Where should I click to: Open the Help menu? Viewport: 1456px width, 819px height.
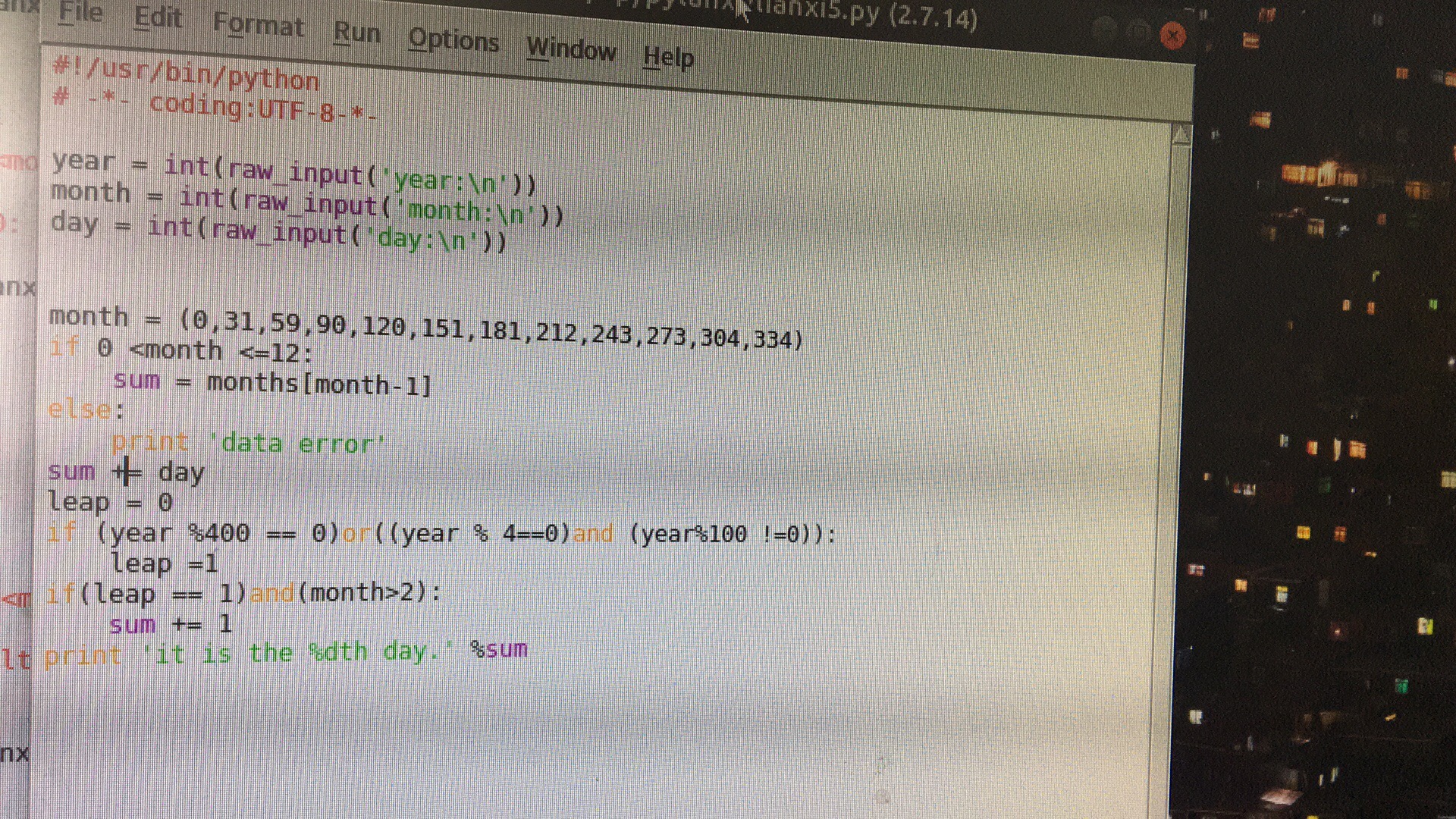pyautogui.click(x=668, y=57)
